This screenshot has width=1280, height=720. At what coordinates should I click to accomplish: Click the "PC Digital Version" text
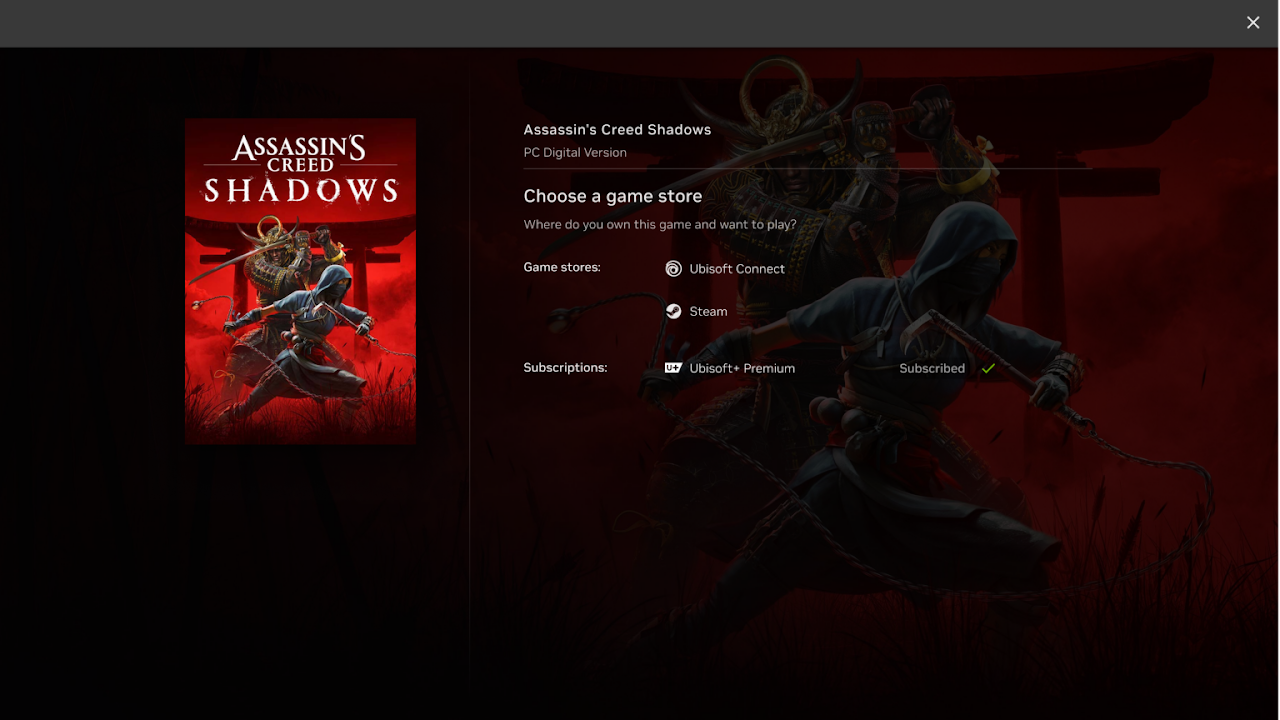(575, 153)
